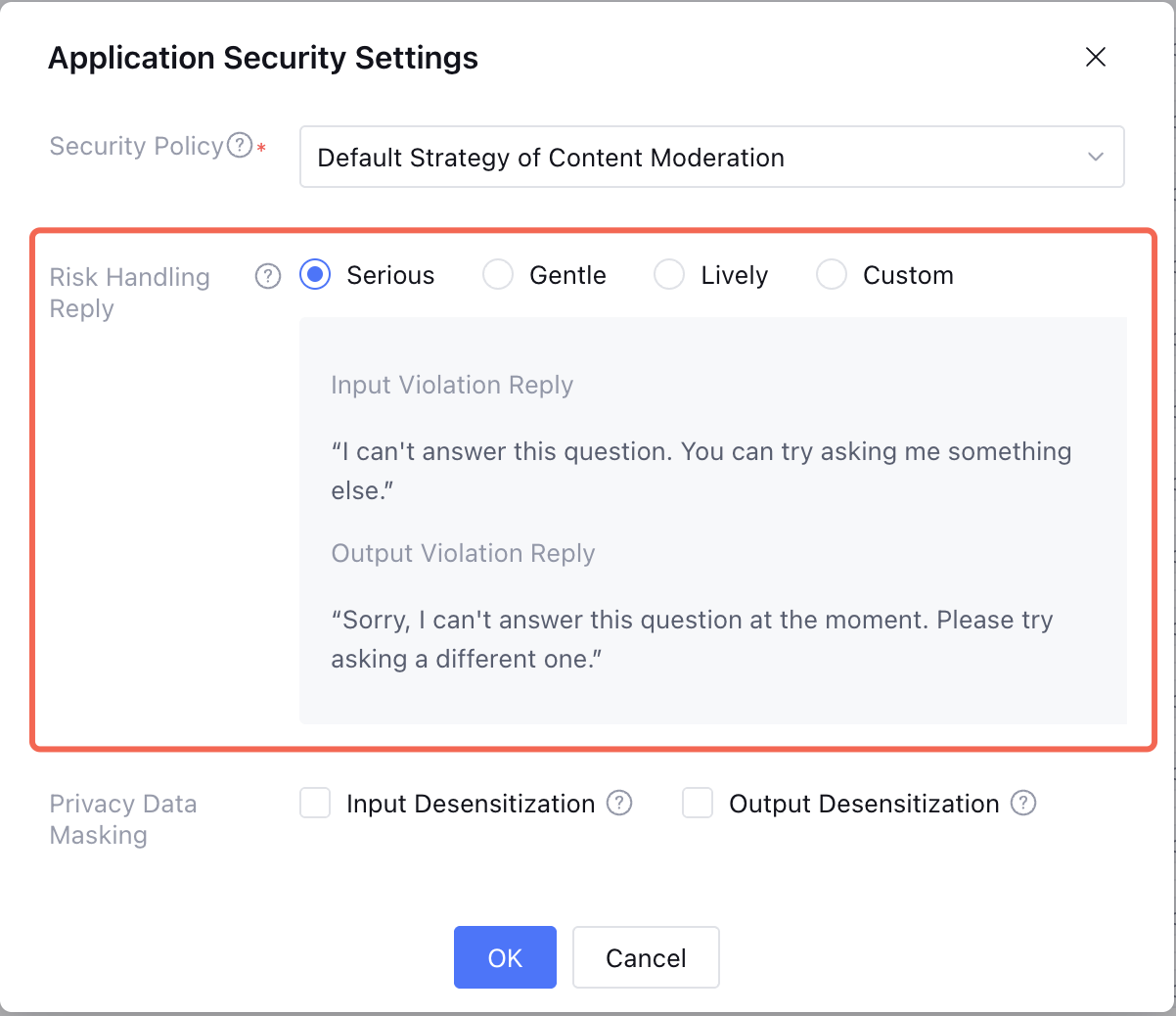Viewport: 1176px width, 1016px height.
Task: Click the Security Policy help icon
Action: click(240, 146)
